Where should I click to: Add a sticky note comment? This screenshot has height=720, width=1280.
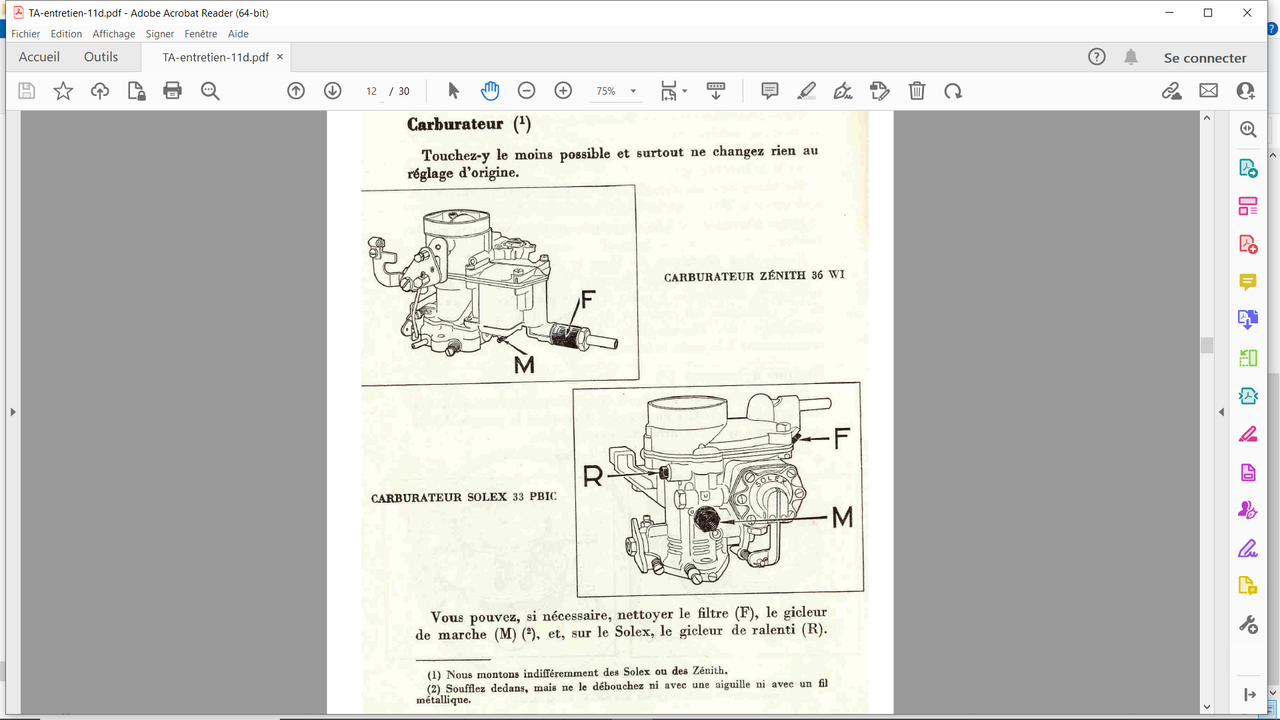pyautogui.click(x=770, y=91)
